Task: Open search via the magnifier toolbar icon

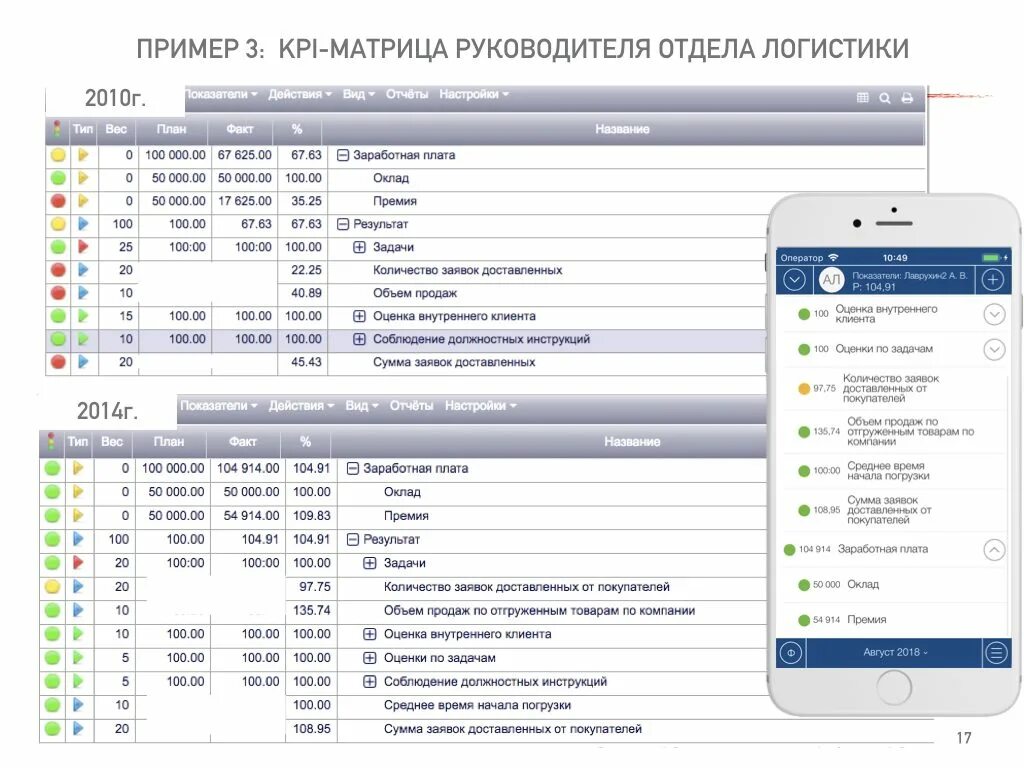Action: point(885,97)
